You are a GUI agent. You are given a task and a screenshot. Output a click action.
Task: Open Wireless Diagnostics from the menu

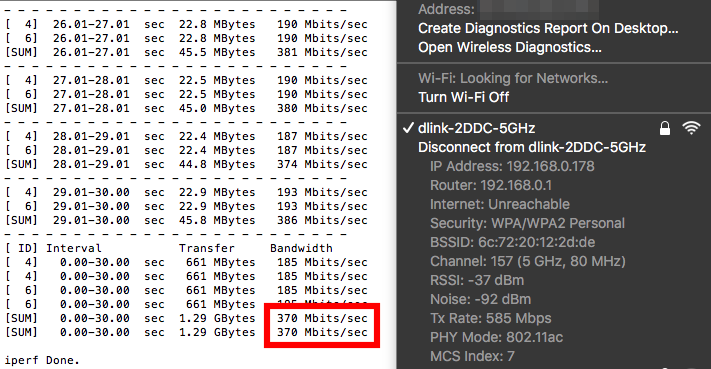coord(510,47)
